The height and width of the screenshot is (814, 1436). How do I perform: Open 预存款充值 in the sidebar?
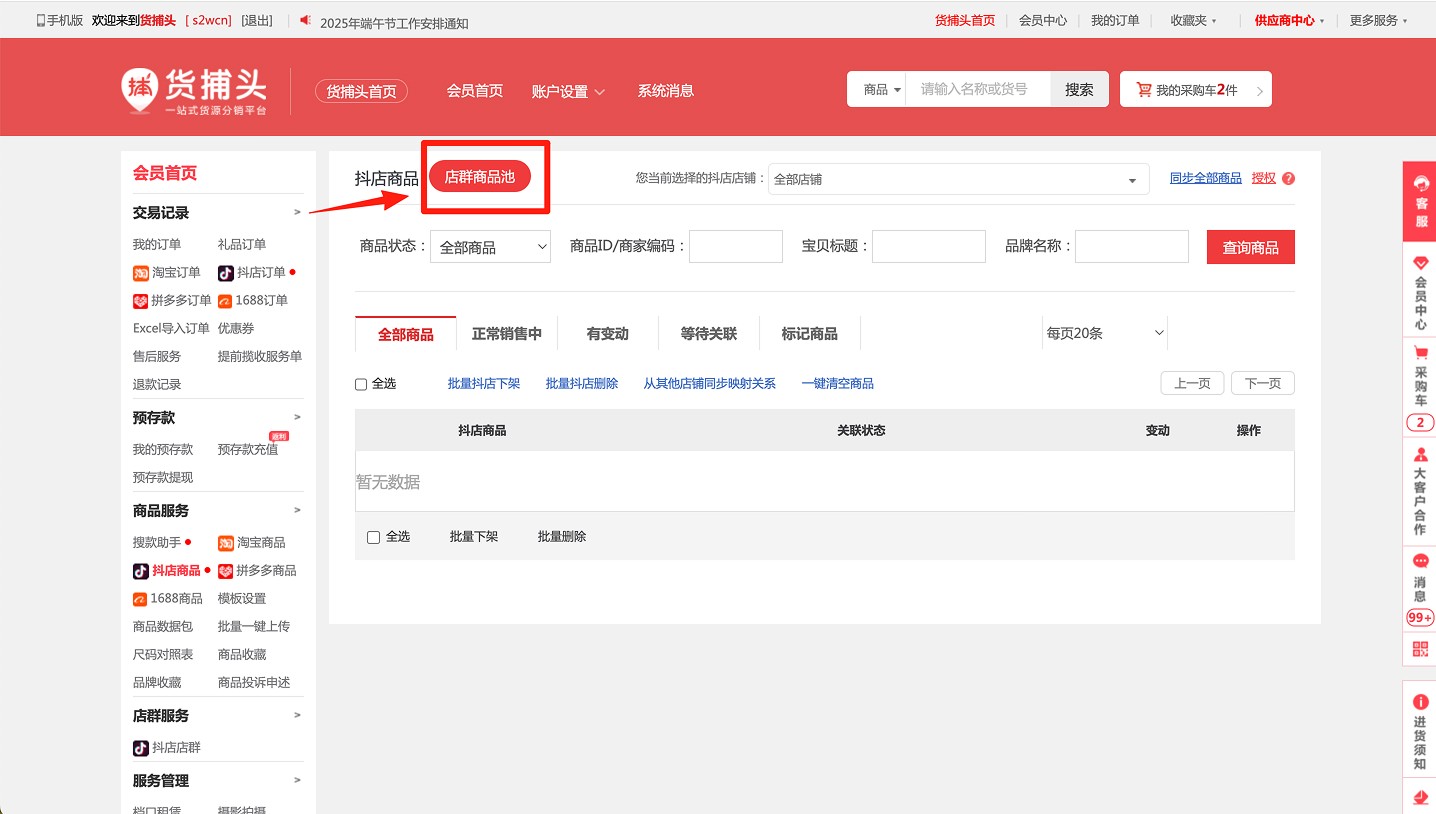click(x=248, y=450)
